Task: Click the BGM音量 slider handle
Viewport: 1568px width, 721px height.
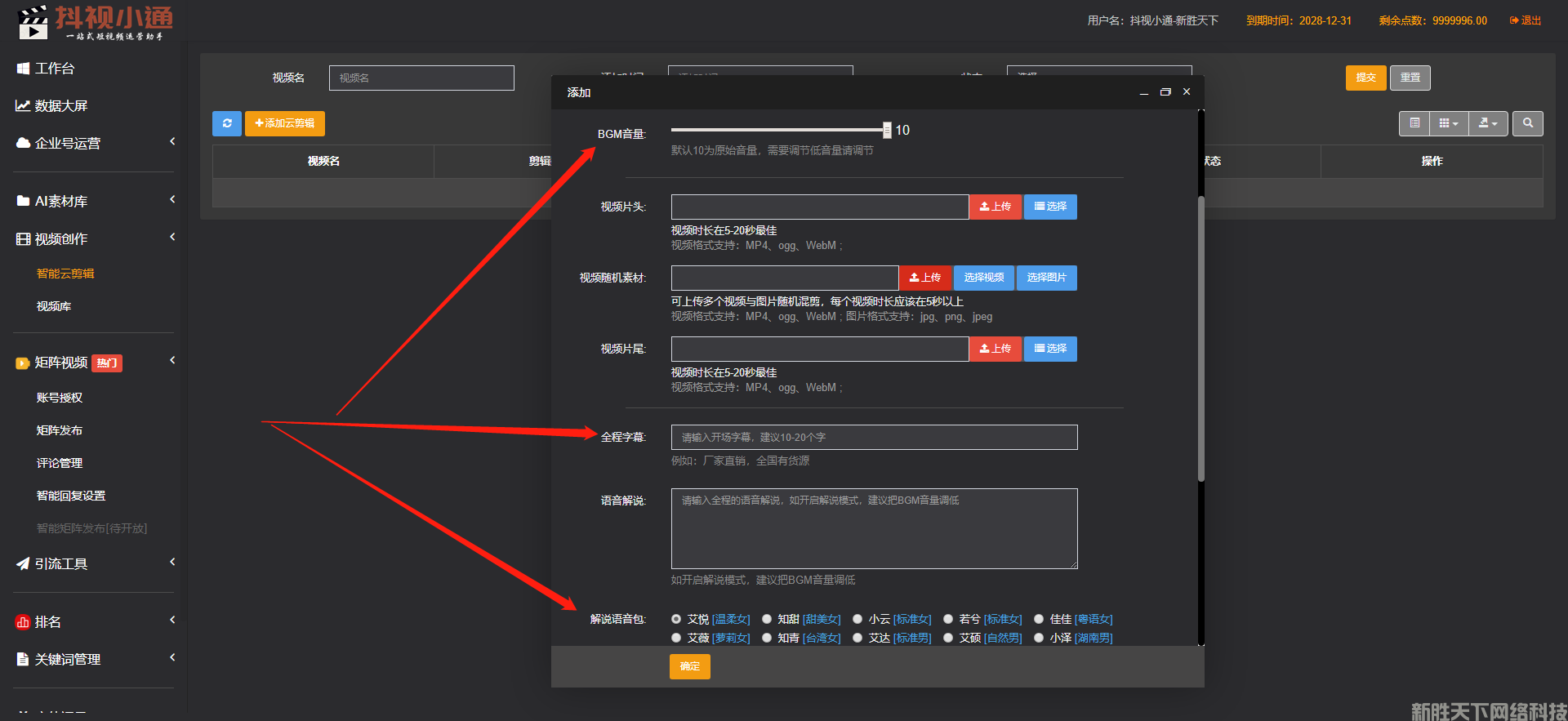Action: [x=887, y=130]
